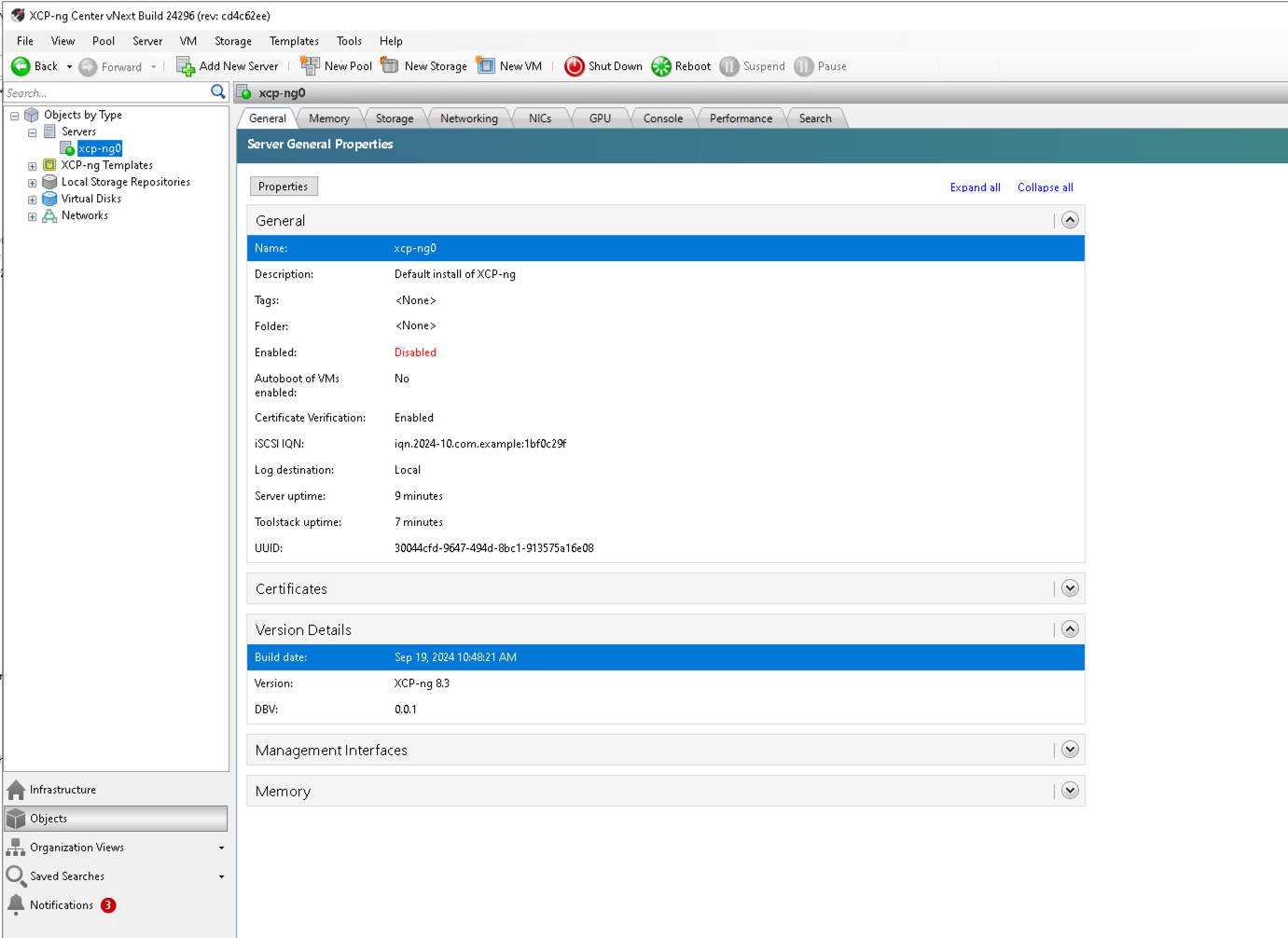Viewport: 1288px width, 938px height.
Task: Click the Collapse all link
Action: [1045, 187]
